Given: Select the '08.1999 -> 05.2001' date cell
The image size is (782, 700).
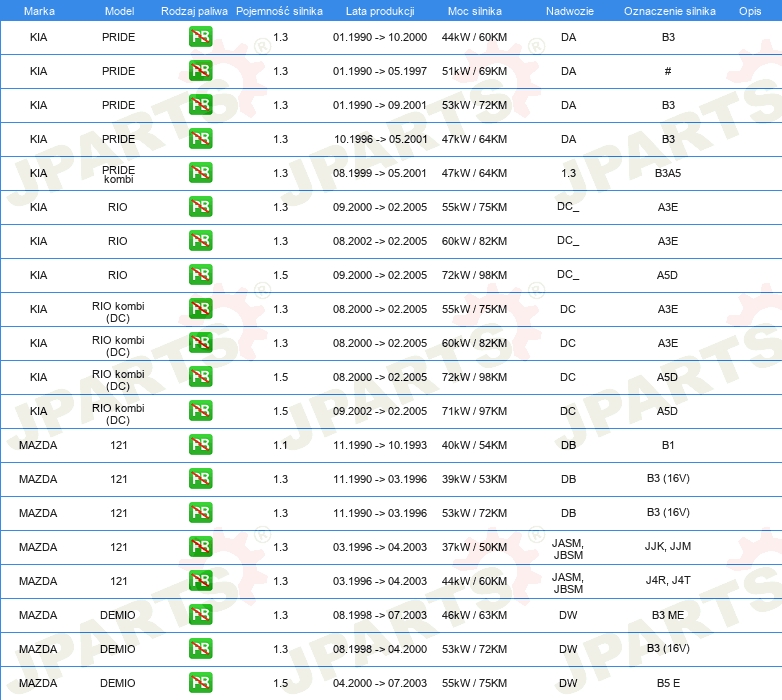Looking at the screenshot, I should tap(380, 173).
